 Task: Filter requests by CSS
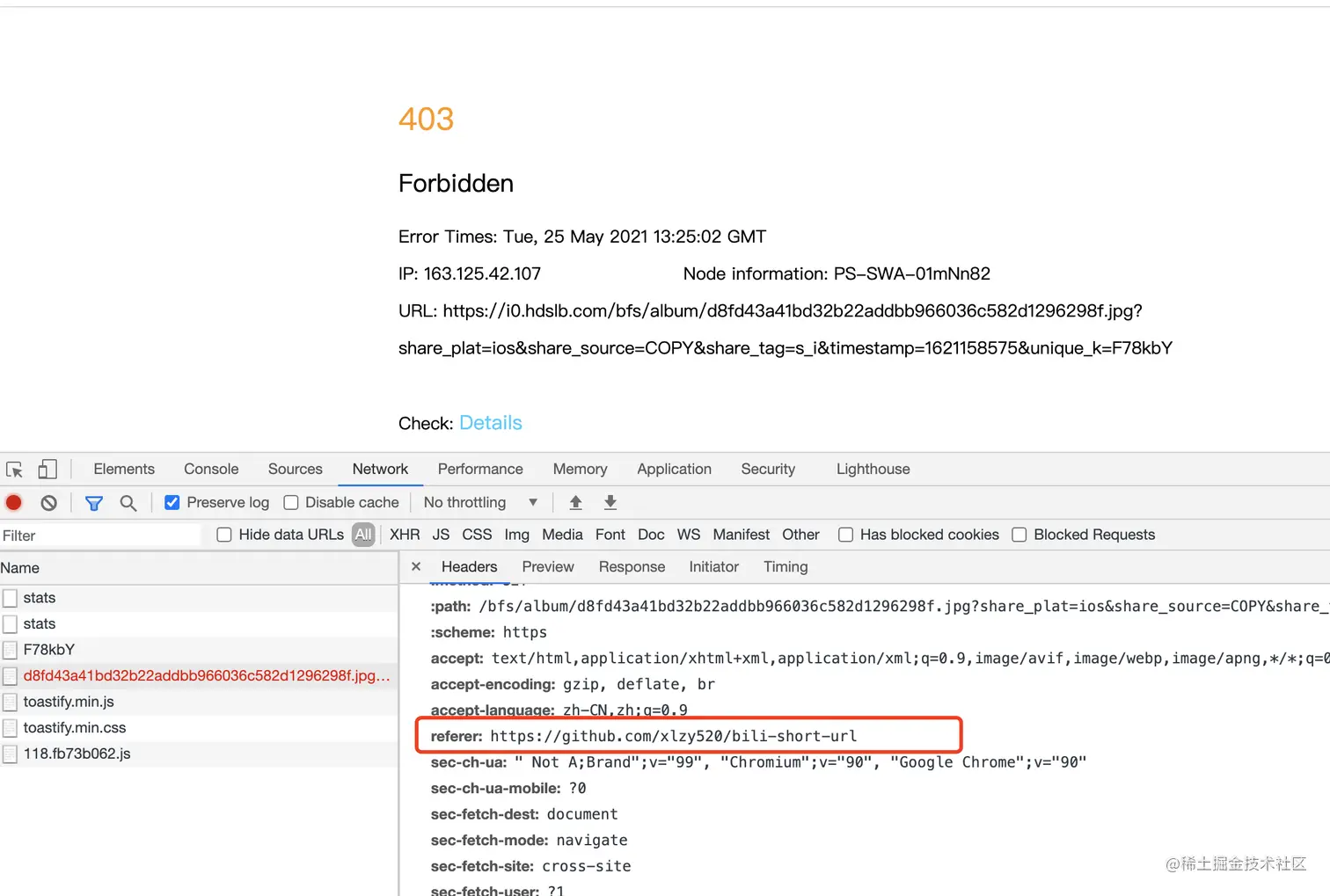477,535
